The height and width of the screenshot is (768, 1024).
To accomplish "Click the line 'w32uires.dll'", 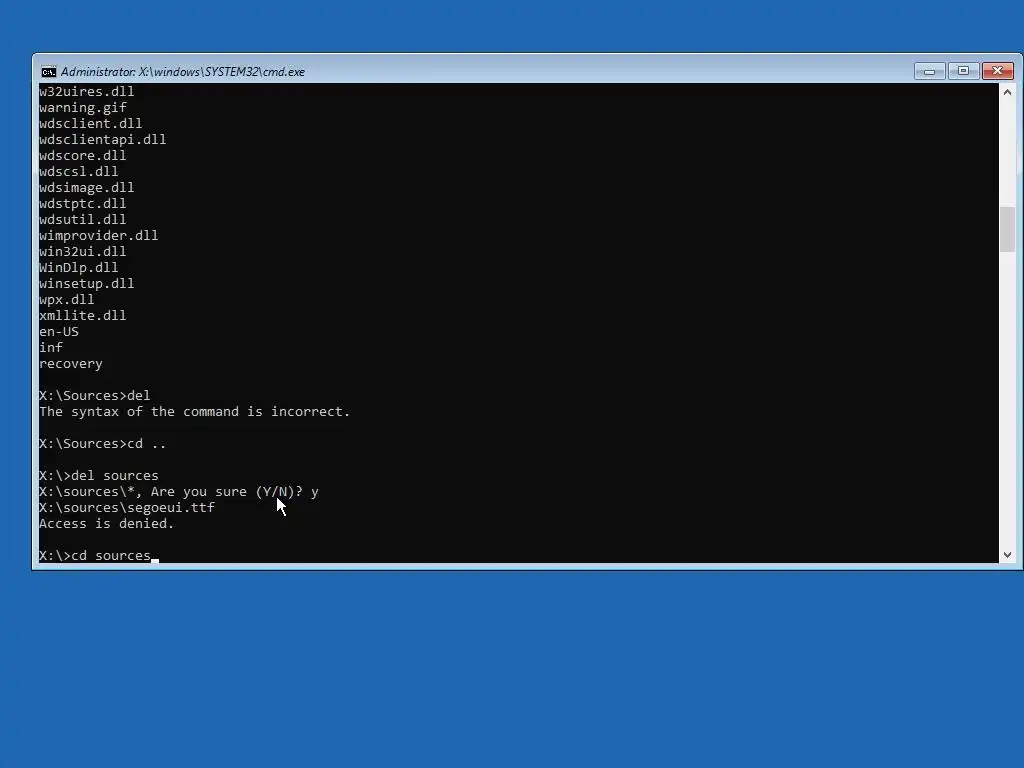I will point(86,91).
